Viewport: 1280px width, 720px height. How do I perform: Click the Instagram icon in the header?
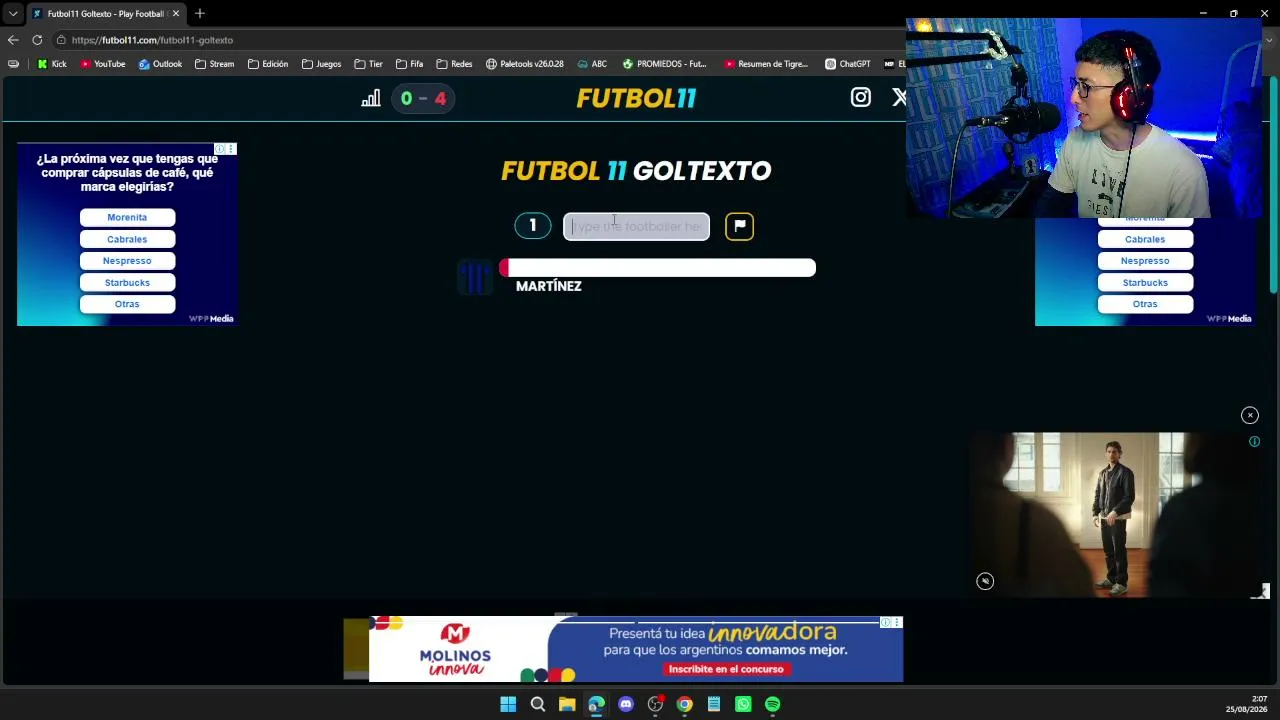[x=860, y=97]
